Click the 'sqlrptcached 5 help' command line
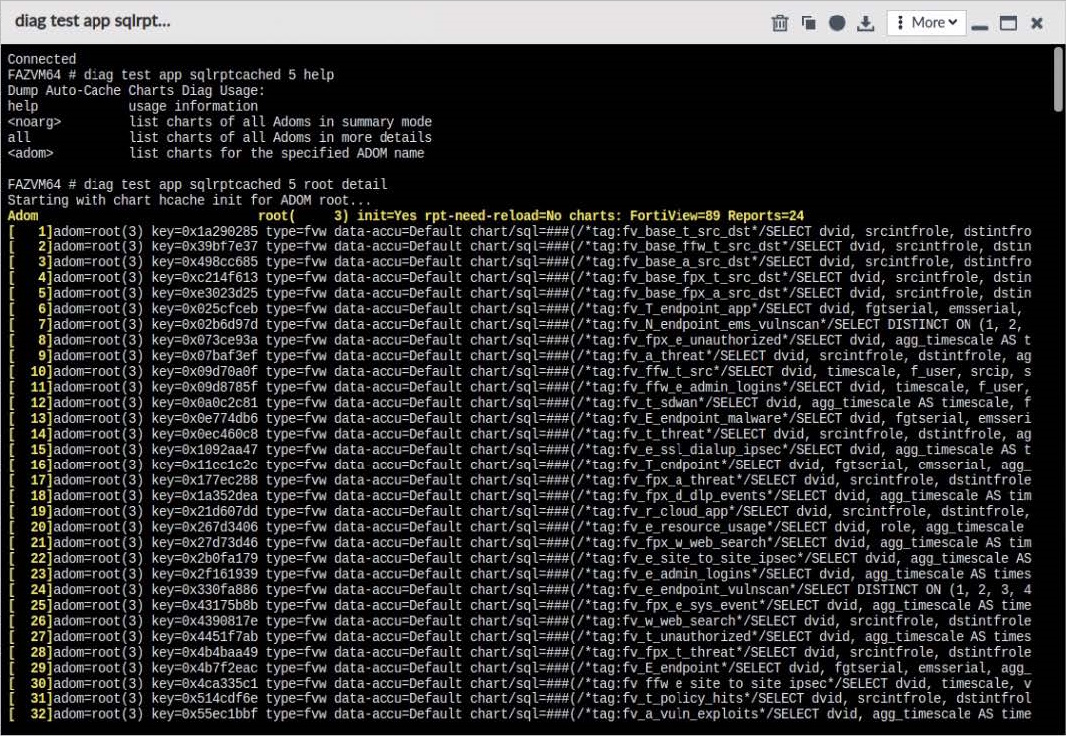The width and height of the screenshot is (1066, 736). click(x=171, y=75)
